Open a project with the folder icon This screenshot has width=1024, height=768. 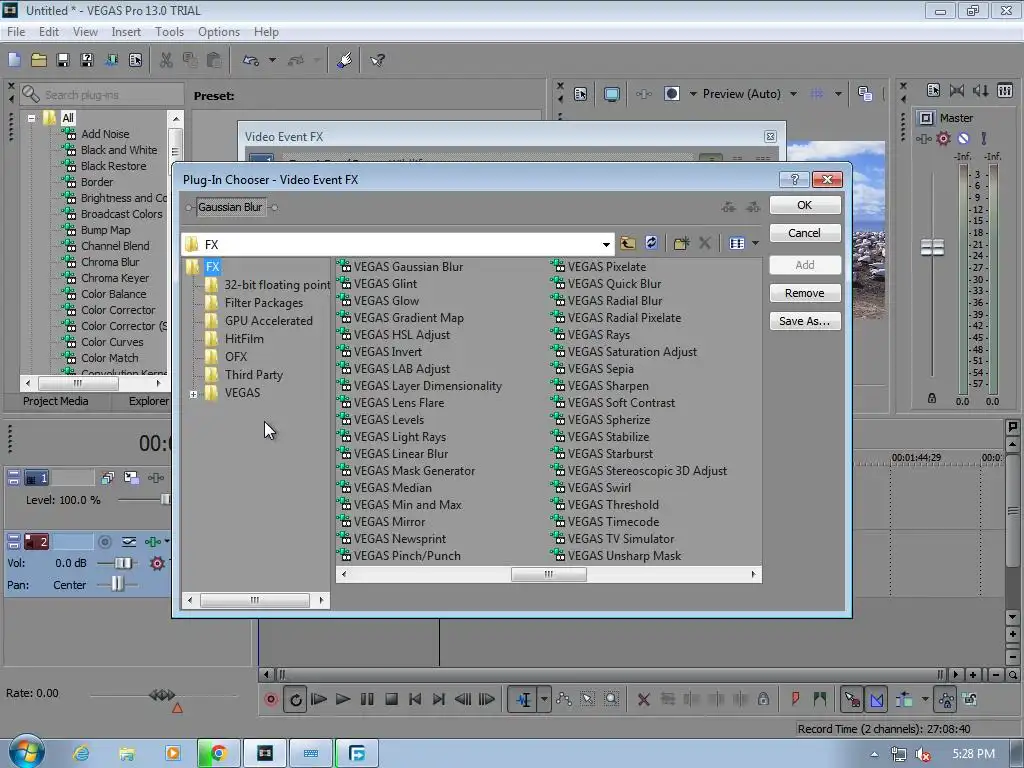(39, 60)
